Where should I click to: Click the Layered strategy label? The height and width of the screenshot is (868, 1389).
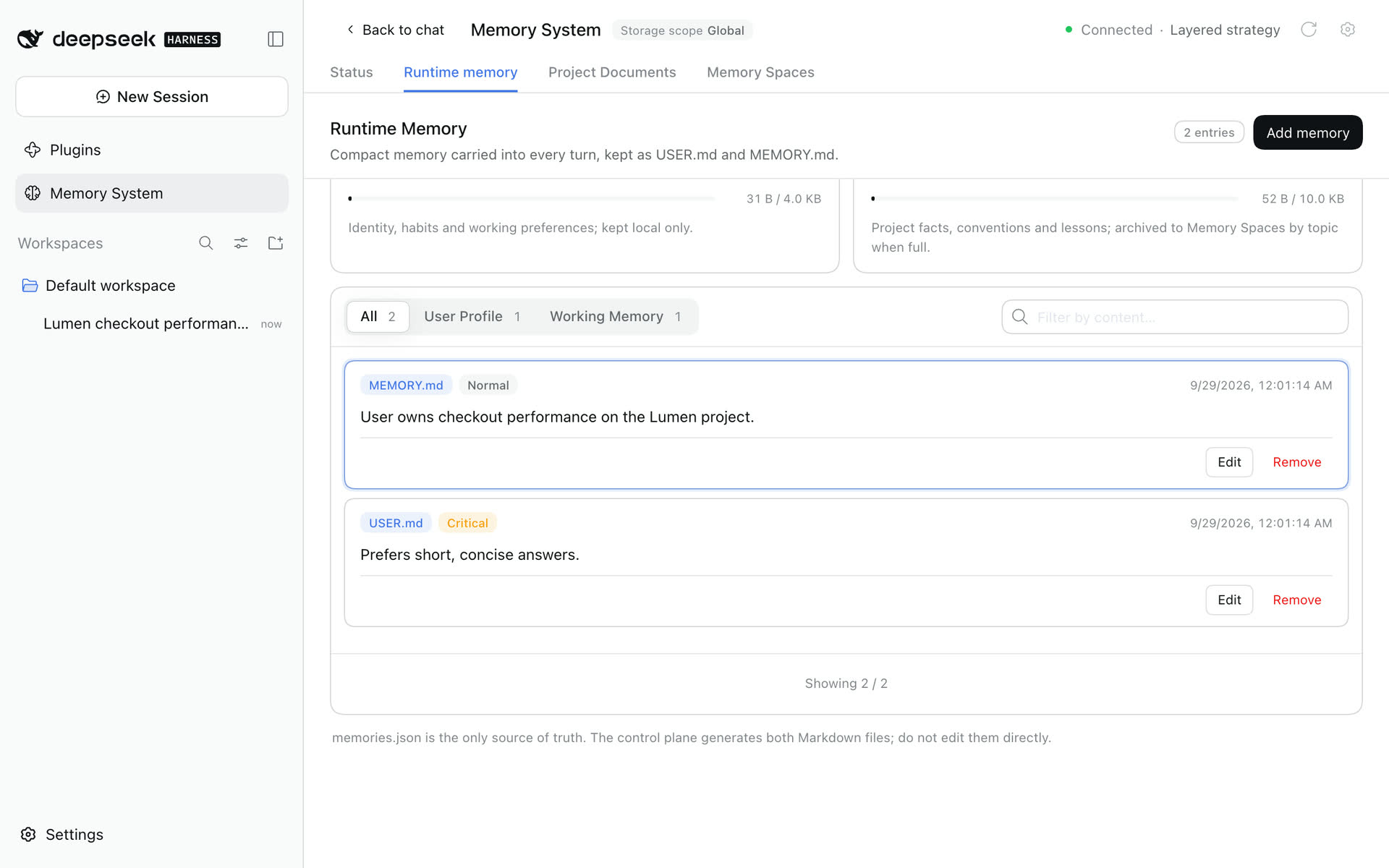tap(1225, 30)
